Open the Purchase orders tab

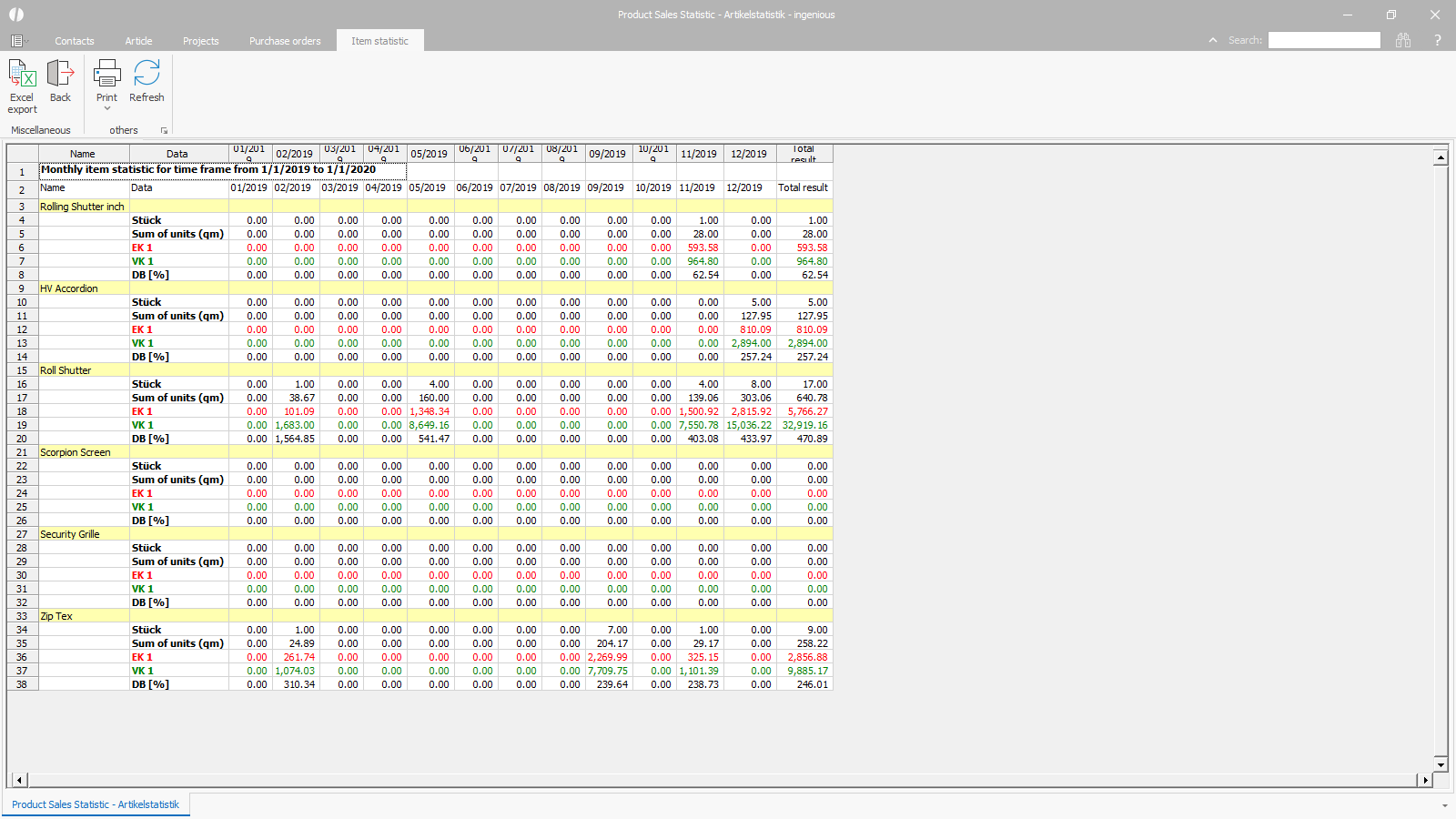285,41
